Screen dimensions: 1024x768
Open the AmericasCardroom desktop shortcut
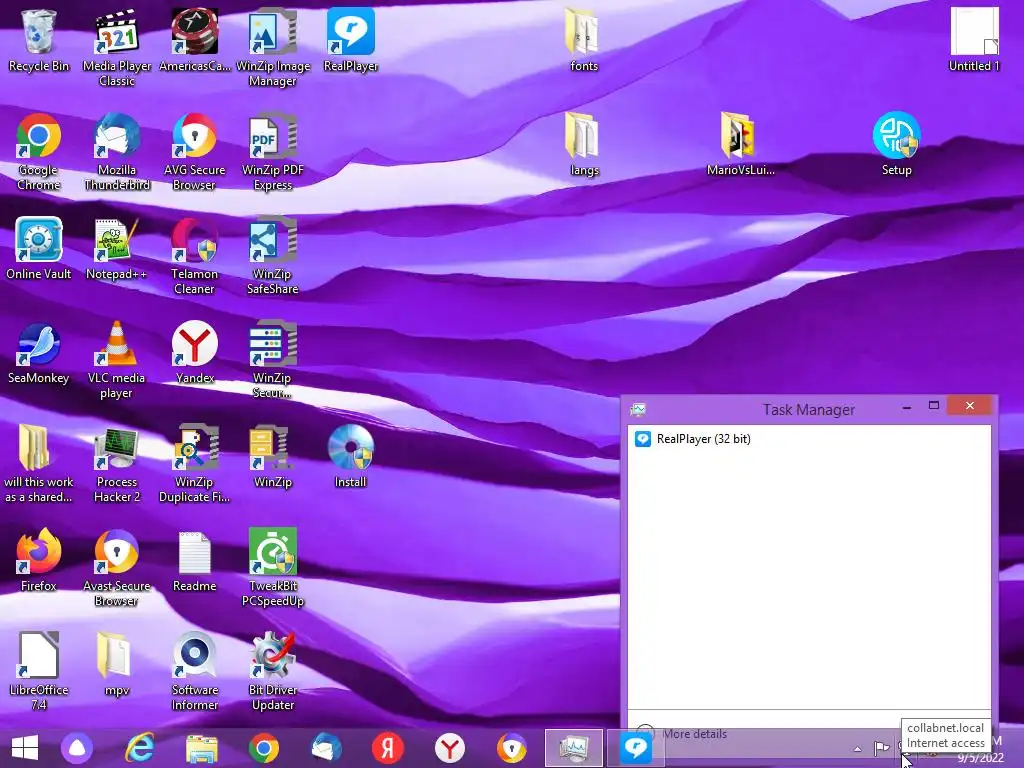(195, 40)
